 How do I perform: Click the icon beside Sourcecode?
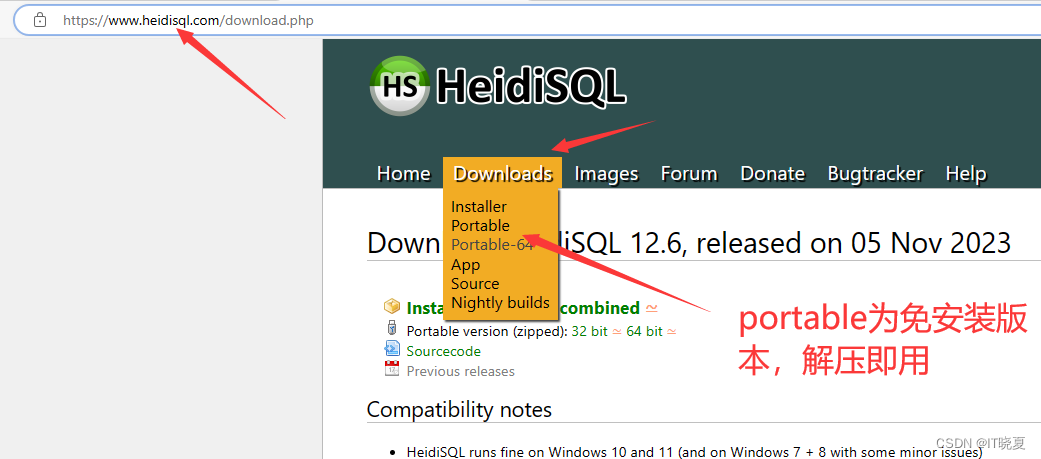[x=392, y=348]
